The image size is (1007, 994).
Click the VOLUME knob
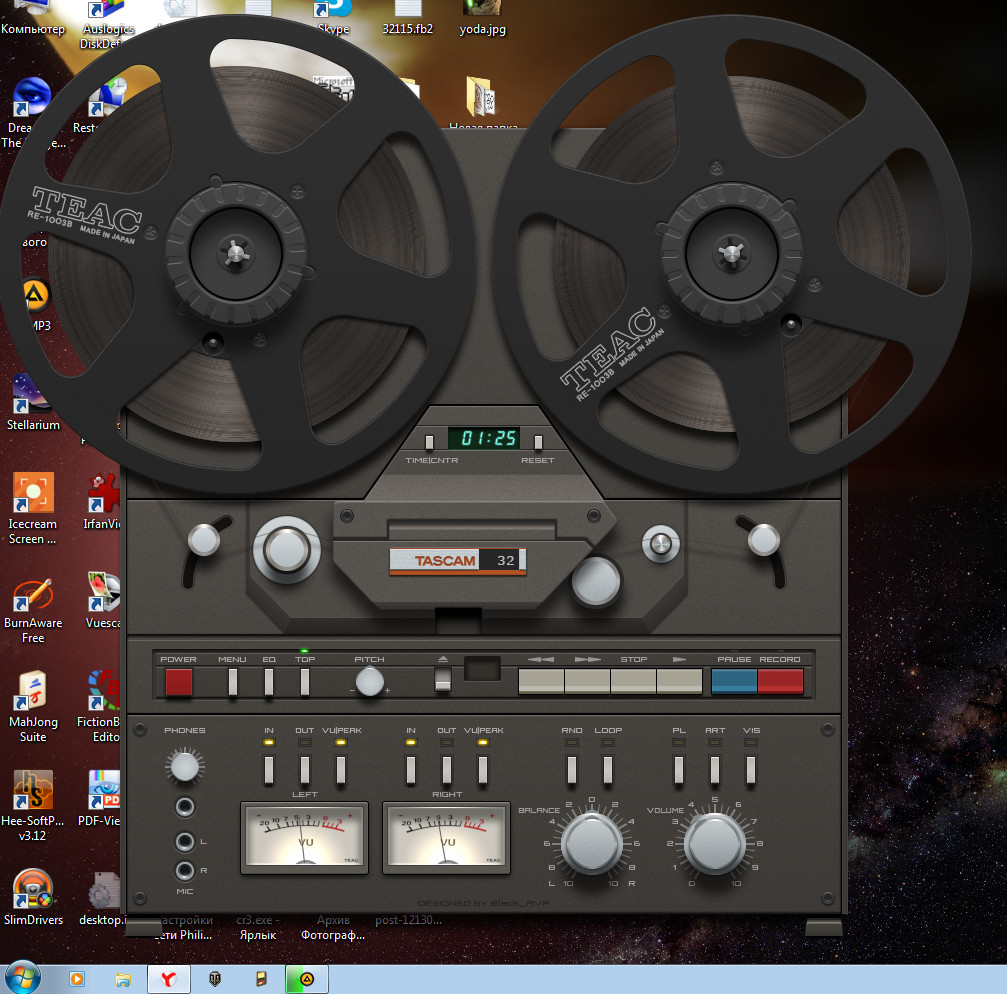tap(714, 843)
